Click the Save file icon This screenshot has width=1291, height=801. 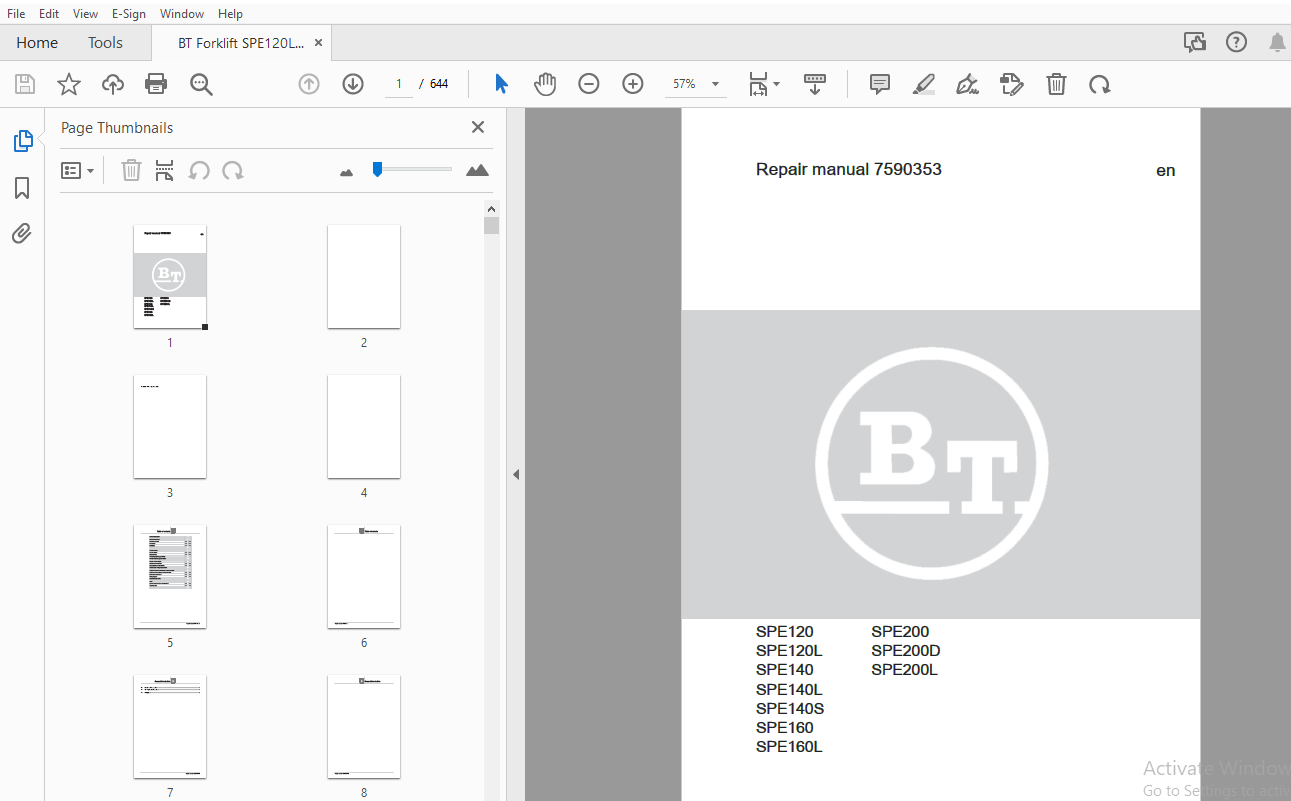25,84
